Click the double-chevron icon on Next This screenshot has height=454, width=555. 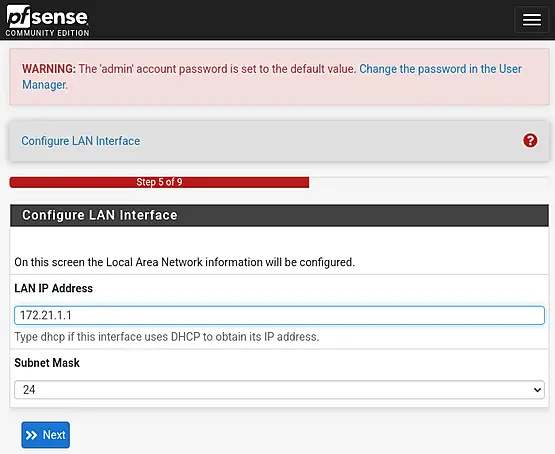[32, 435]
